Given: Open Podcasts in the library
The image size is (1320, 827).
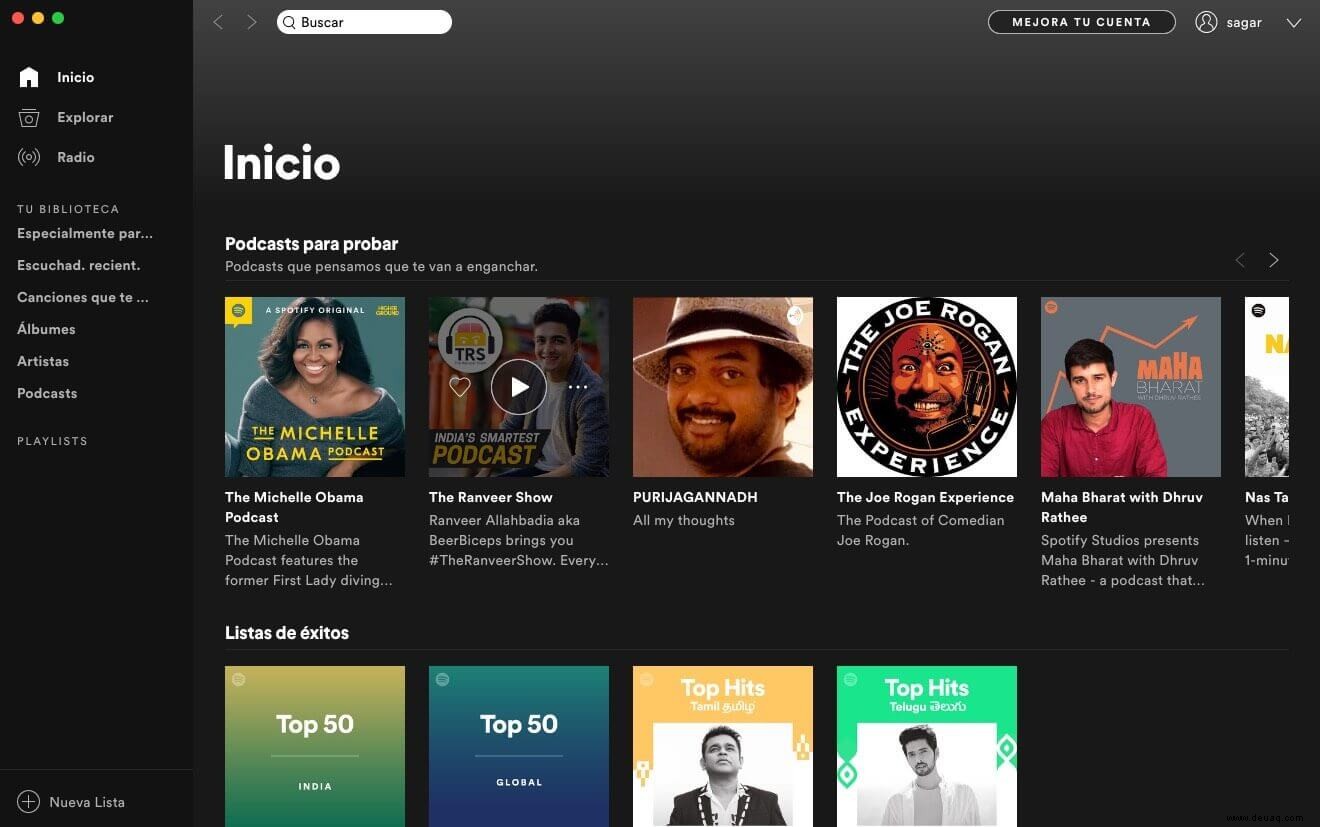Looking at the screenshot, I should pyautogui.click(x=47, y=393).
